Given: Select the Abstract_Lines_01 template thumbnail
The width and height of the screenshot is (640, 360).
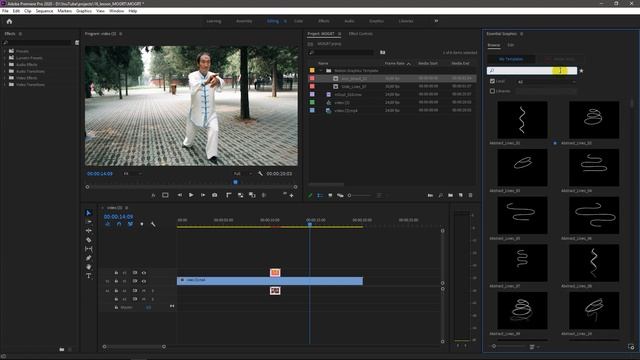Looking at the screenshot, I should 522,120.
